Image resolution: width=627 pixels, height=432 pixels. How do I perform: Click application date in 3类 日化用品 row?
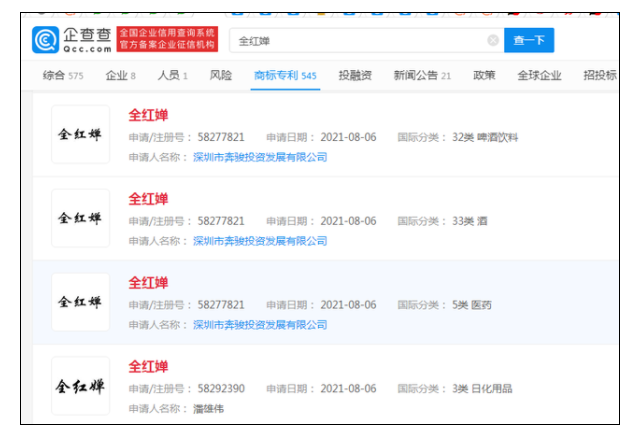pyautogui.click(x=348, y=388)
